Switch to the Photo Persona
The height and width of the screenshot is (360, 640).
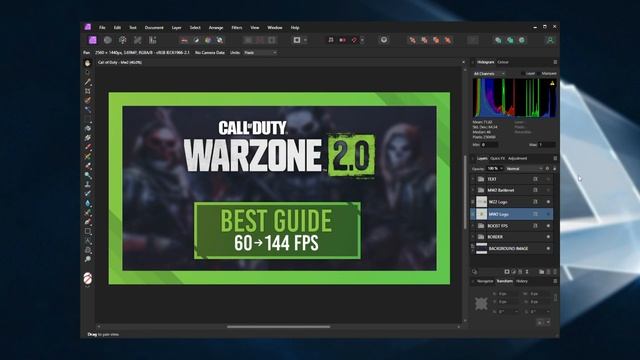tap(93, 40)
